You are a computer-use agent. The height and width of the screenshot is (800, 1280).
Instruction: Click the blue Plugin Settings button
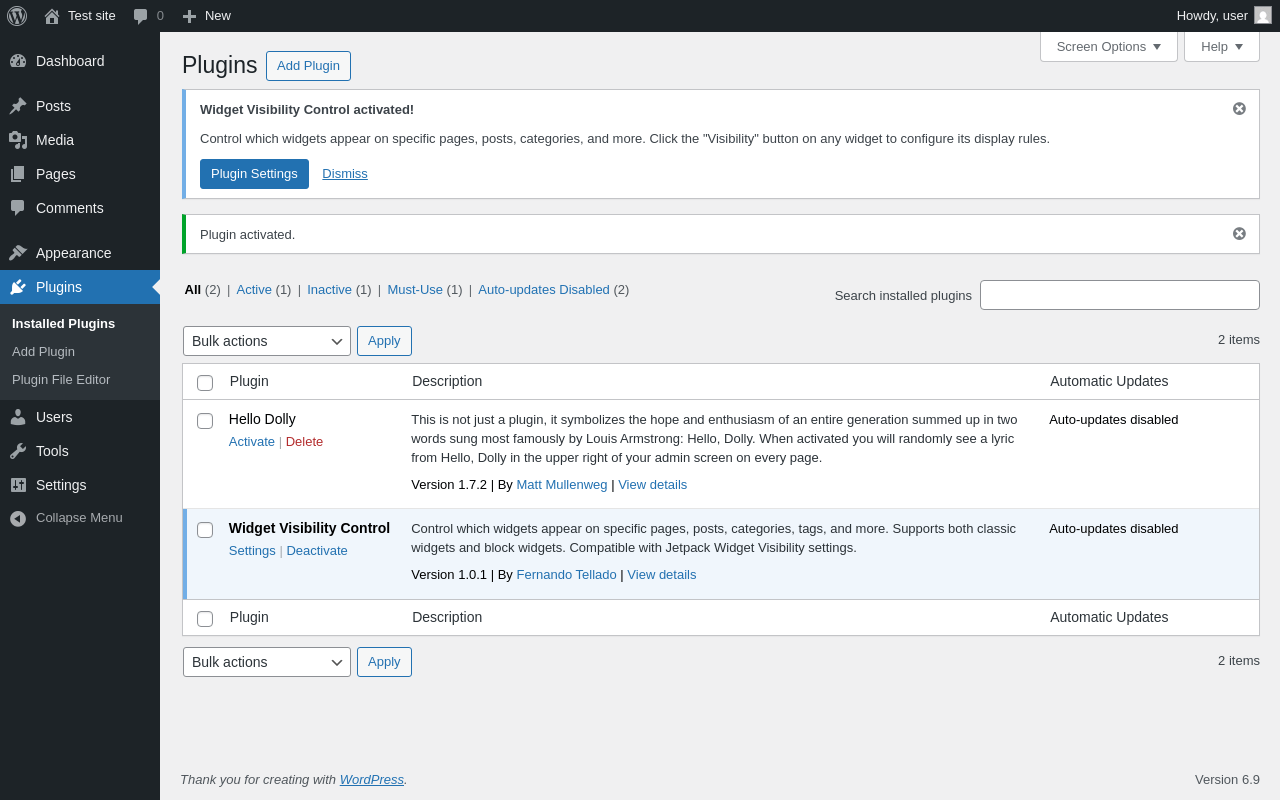point(254,174)
